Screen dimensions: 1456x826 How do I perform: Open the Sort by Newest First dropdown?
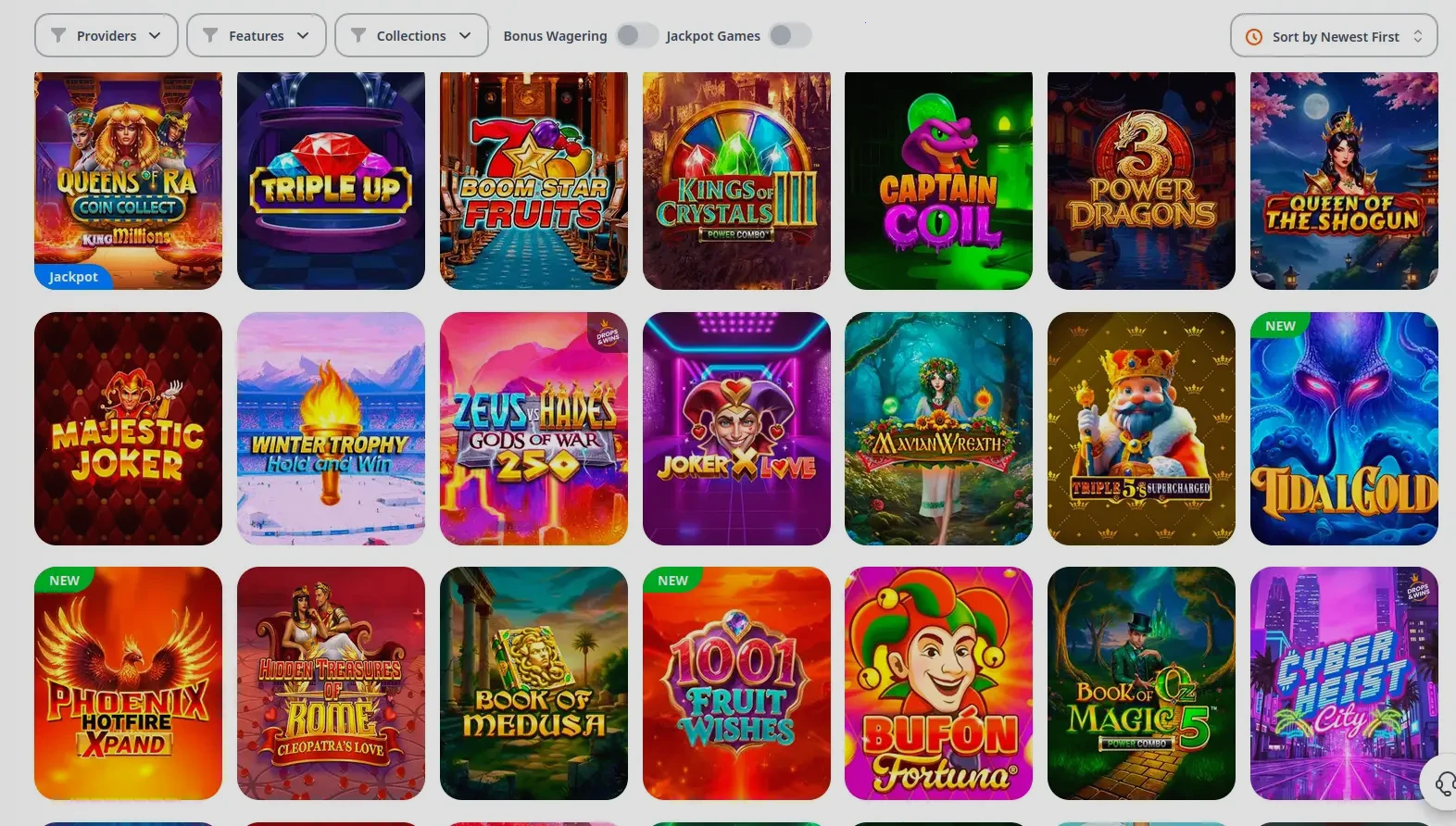pos(1334,36)
